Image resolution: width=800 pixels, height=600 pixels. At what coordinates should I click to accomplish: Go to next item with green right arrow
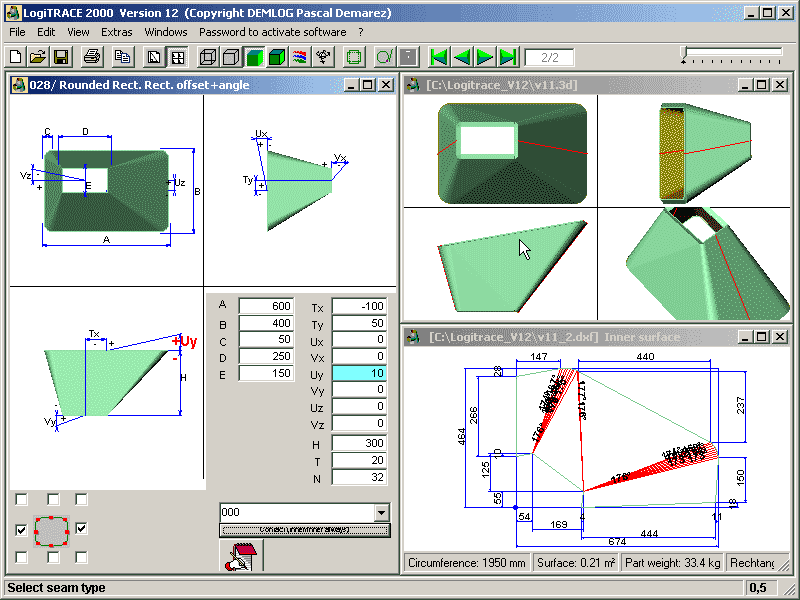(x=485, y=57)
